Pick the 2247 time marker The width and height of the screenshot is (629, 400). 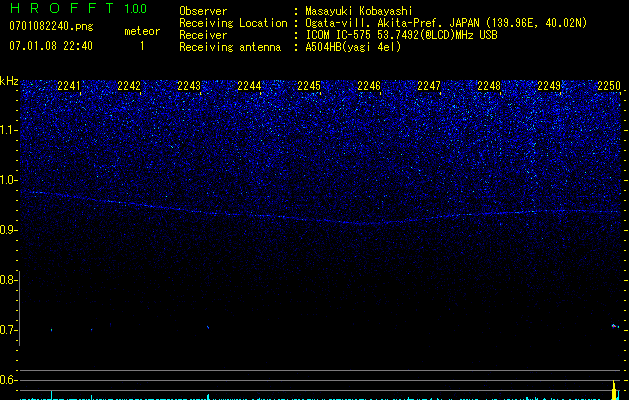[x=429, y=87]
